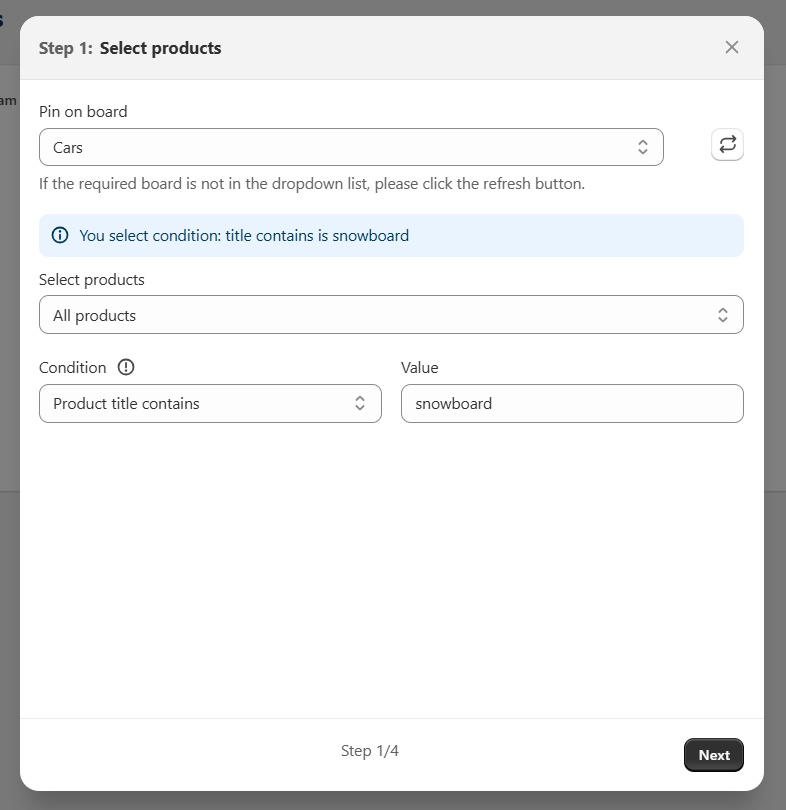Click the Value label text

[x=420, y=367]
